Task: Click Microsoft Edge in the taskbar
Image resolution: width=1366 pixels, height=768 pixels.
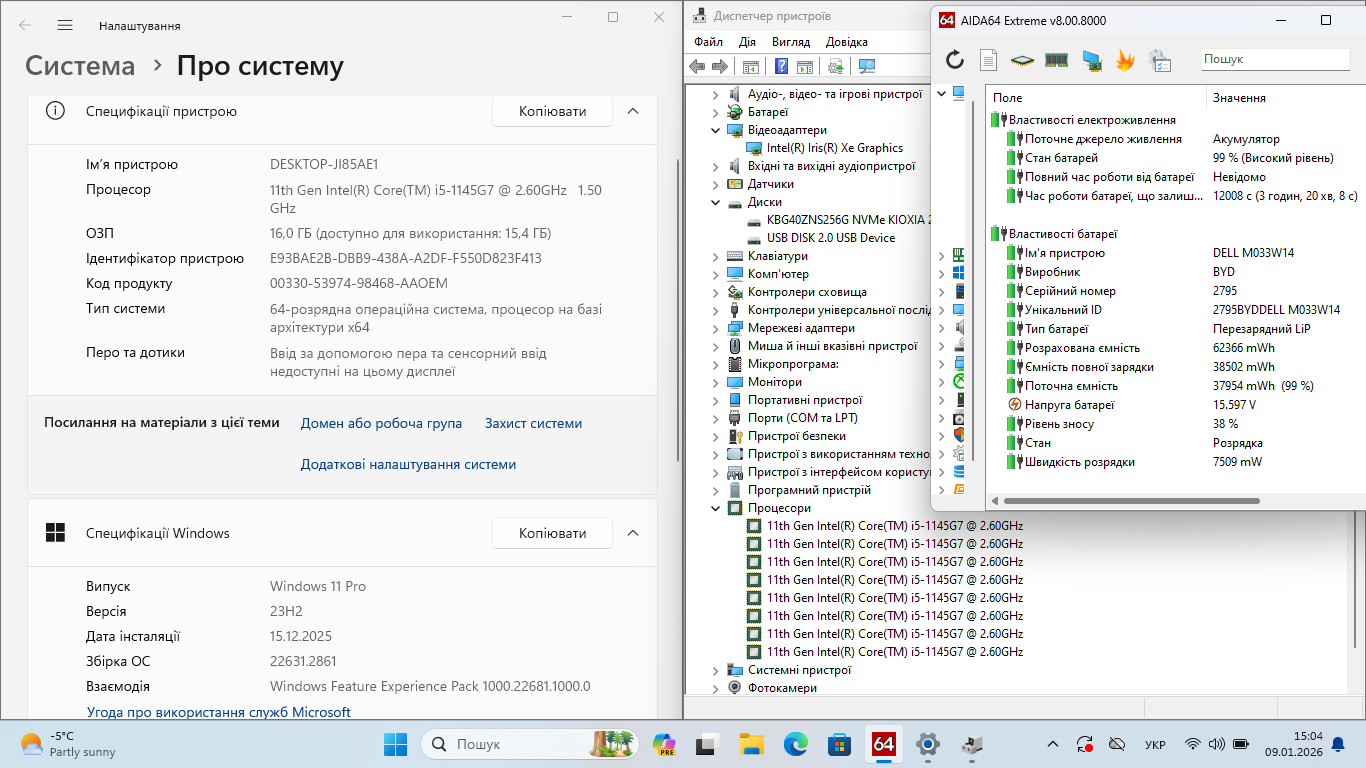Action: pyautogui.click(x=795, y=745)
